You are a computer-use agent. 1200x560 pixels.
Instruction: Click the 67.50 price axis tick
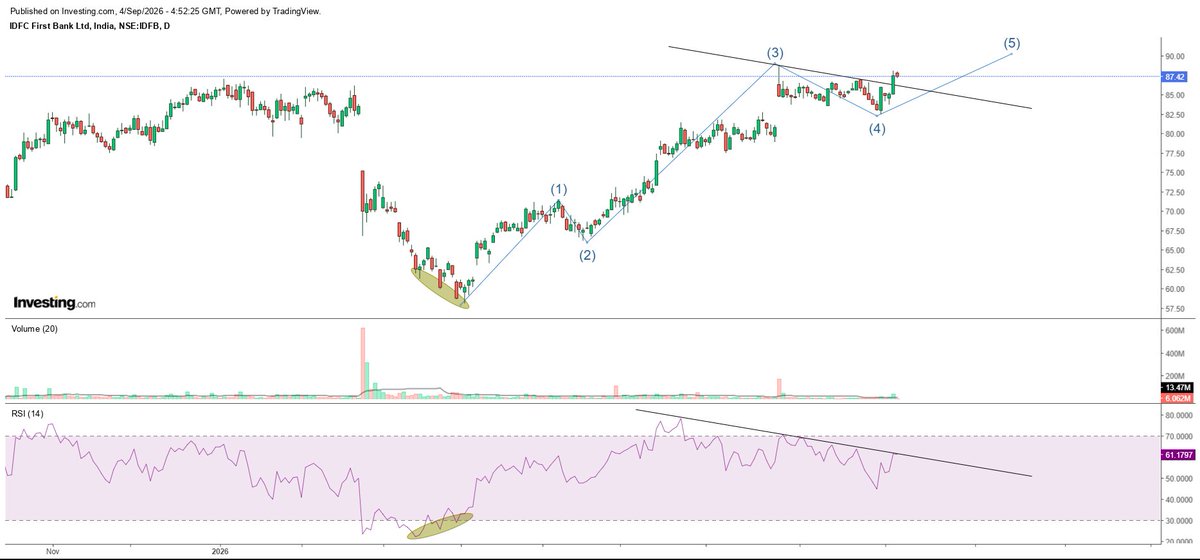click(x=1174, y=231)
